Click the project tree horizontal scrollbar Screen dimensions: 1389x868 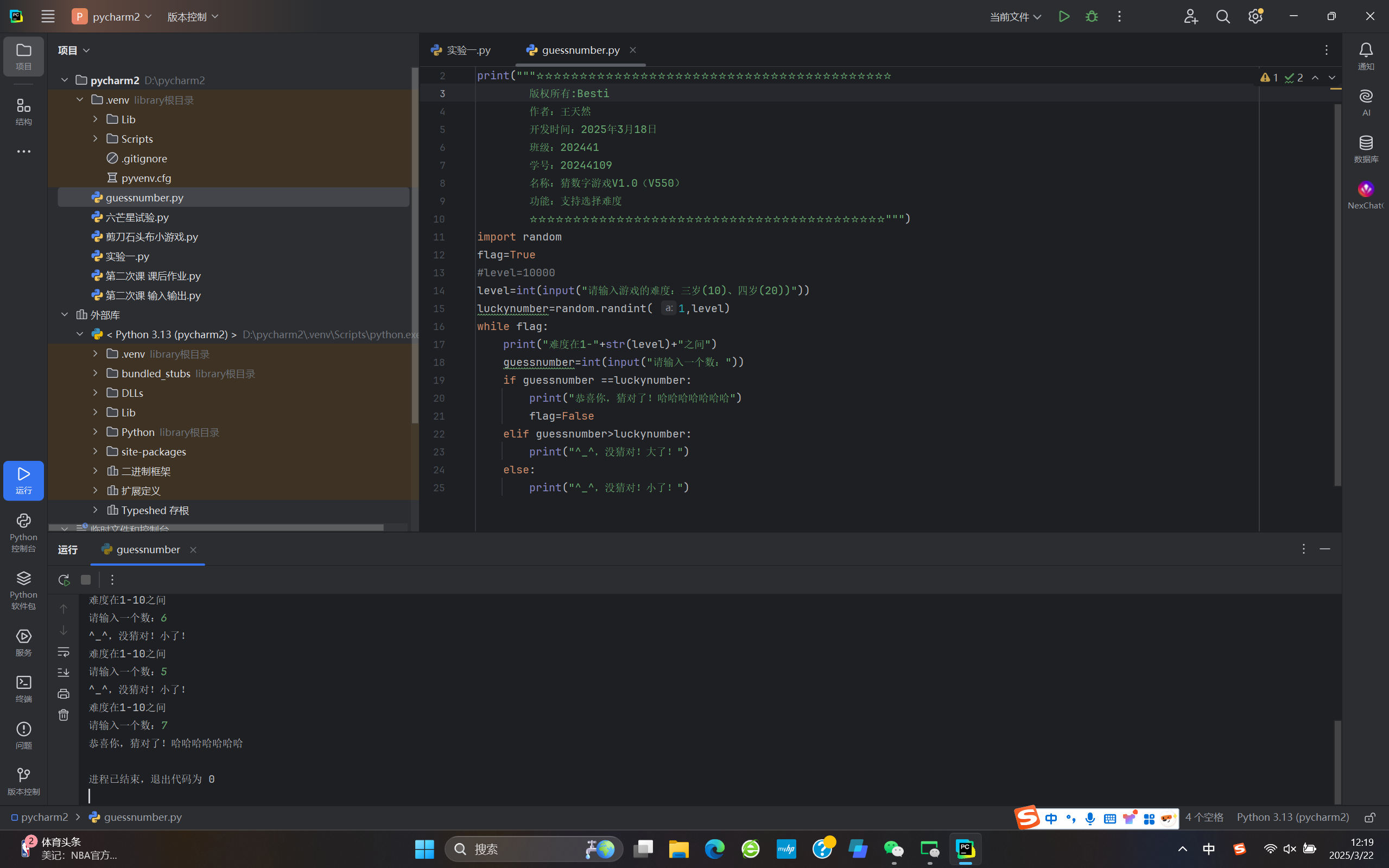click(216, 527)
